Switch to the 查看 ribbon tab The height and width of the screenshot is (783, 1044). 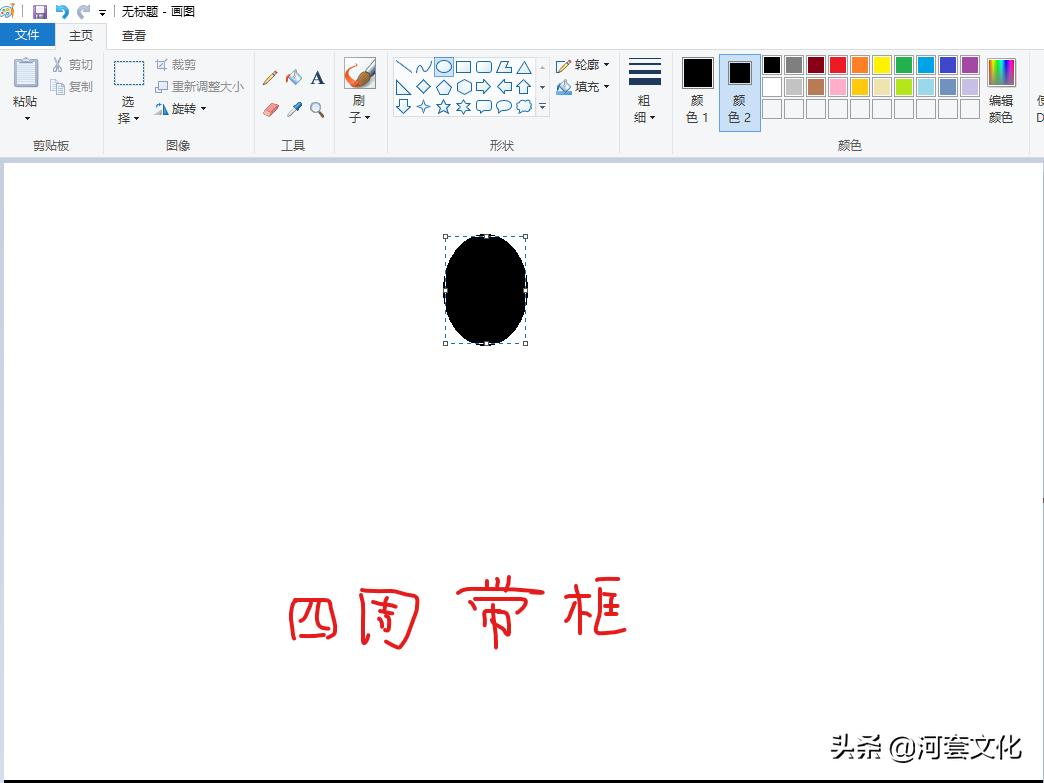coord(134,34)
